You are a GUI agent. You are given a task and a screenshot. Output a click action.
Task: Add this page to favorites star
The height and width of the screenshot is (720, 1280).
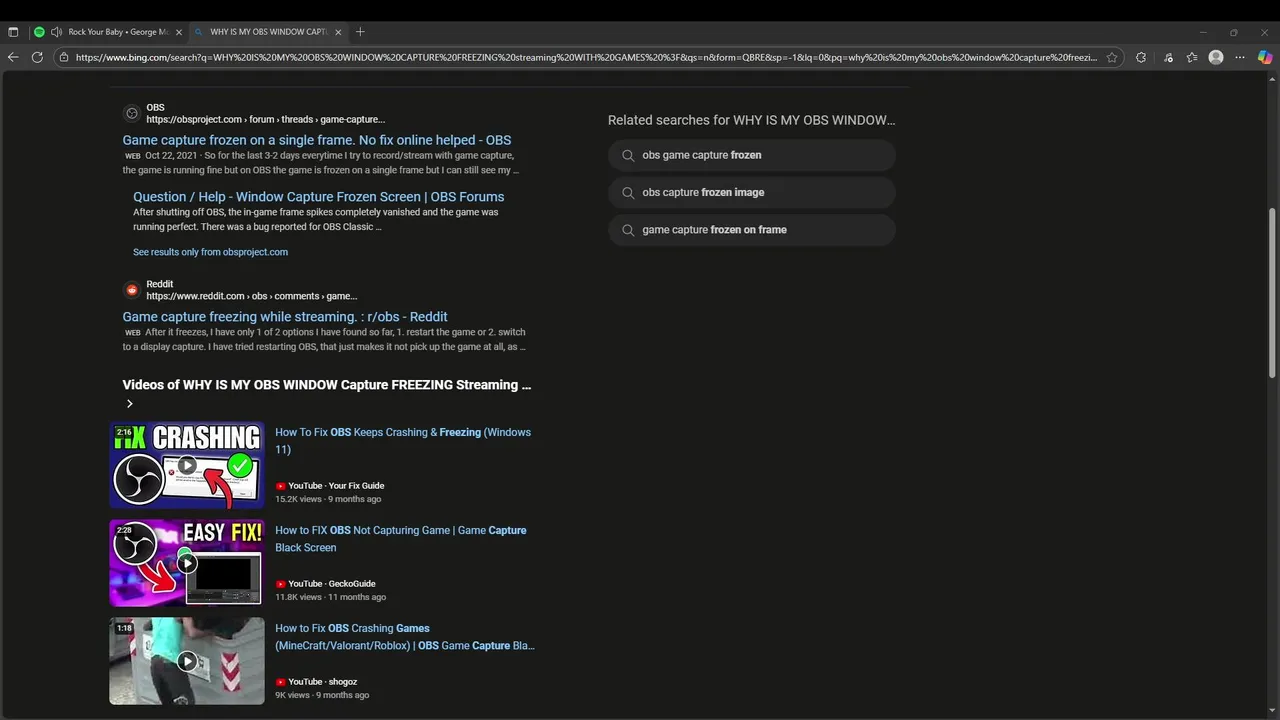(1112, 57)
